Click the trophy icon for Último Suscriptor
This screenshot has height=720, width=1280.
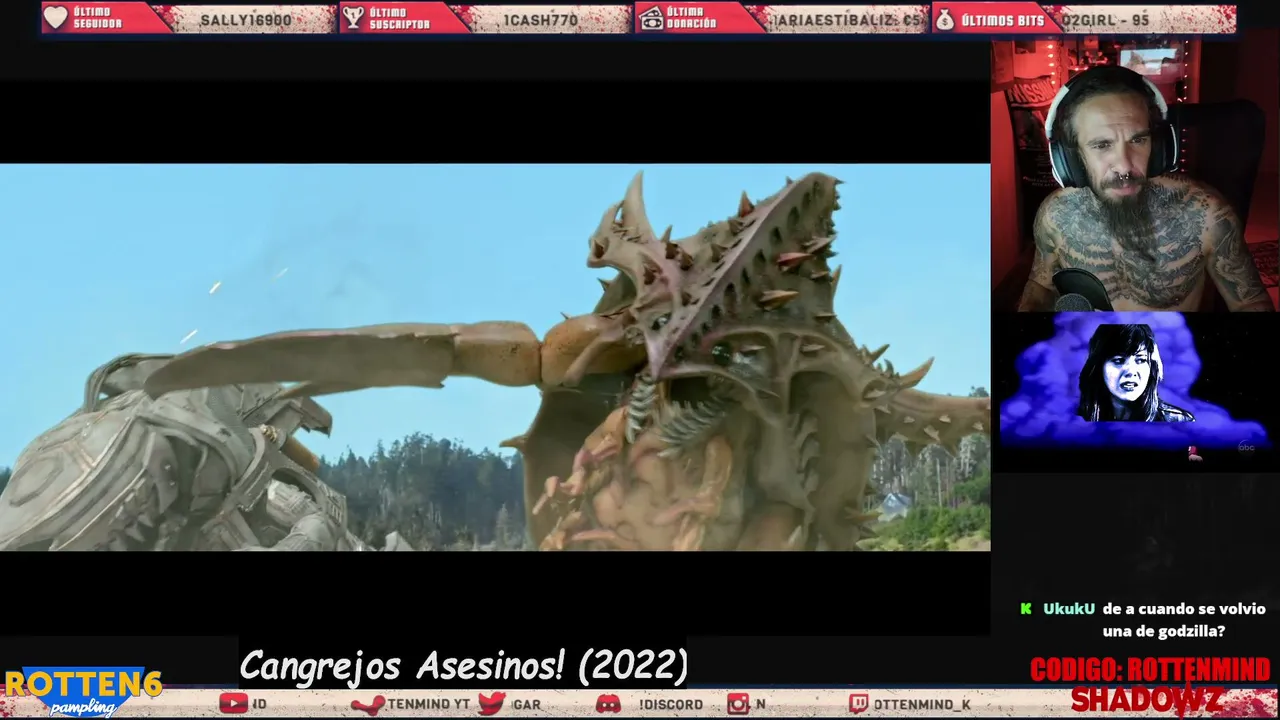click(x=352, y=18)
